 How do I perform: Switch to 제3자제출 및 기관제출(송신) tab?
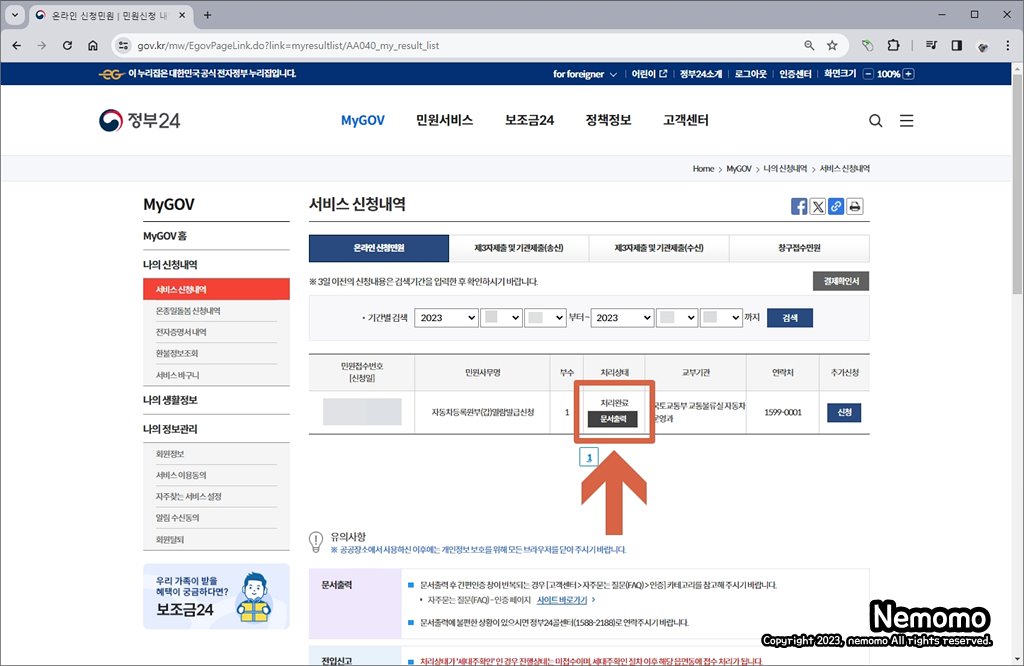(519, 248)
